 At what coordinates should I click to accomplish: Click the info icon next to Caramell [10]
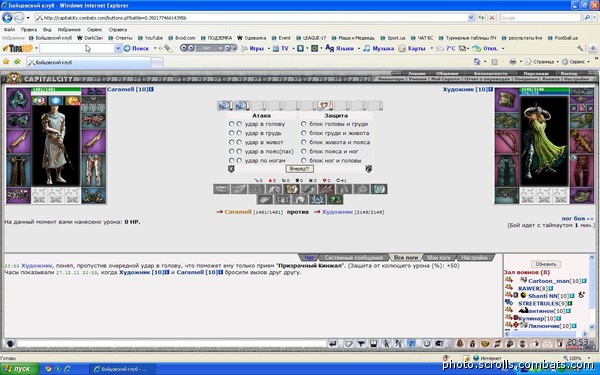(x=151, y=89)
